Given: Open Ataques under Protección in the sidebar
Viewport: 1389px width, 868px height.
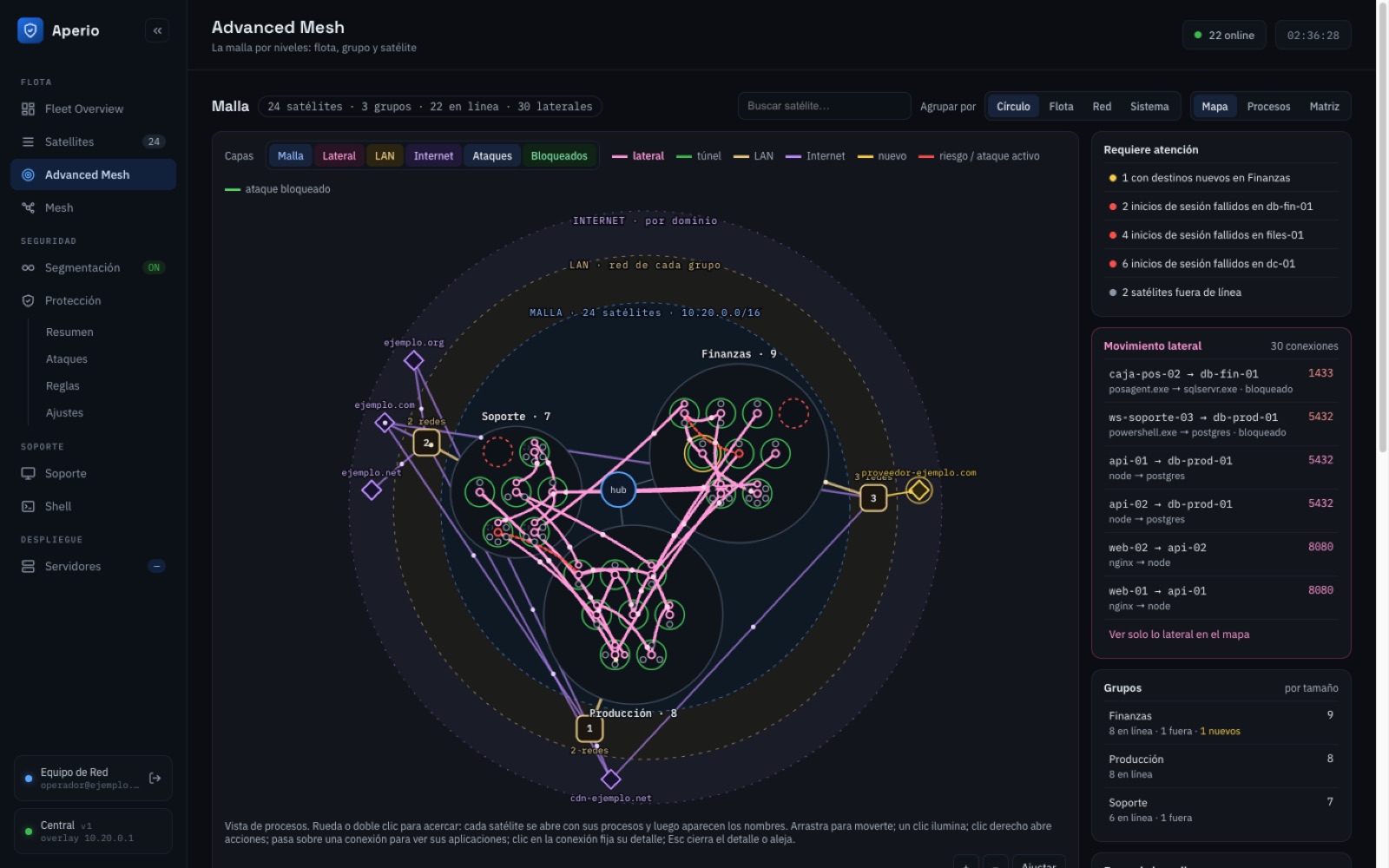Looking at the screenshot, I should [x=67, y=359].
